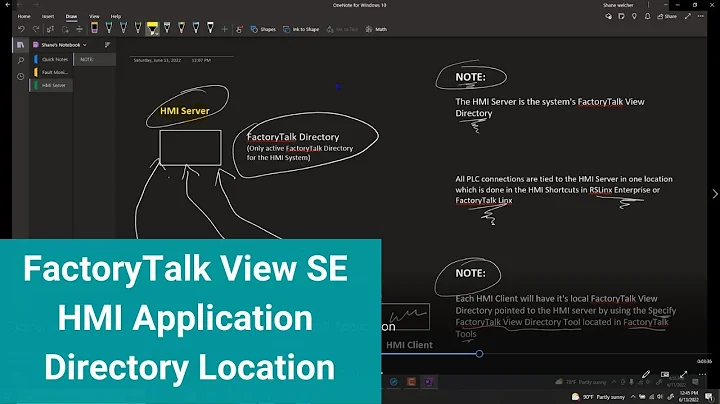The height and width of the screenshot is (404, 720).
Task: Expand hidden system tray icons chevron
Action: 633,397
